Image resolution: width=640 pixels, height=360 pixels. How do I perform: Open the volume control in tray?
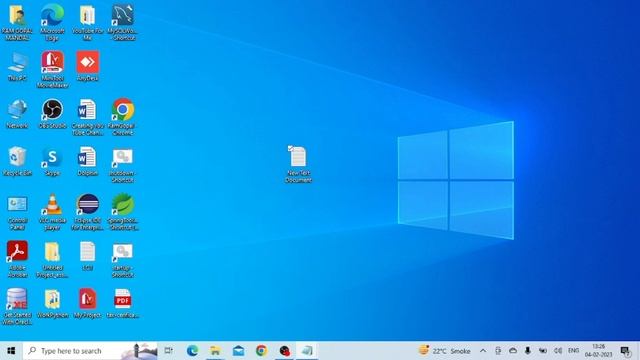[558, 351]
